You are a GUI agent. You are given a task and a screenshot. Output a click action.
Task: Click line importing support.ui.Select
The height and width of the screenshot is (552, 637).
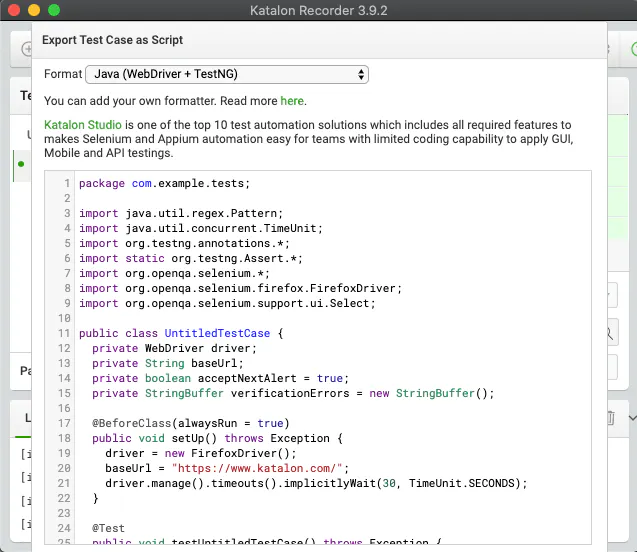pos(227,304)
